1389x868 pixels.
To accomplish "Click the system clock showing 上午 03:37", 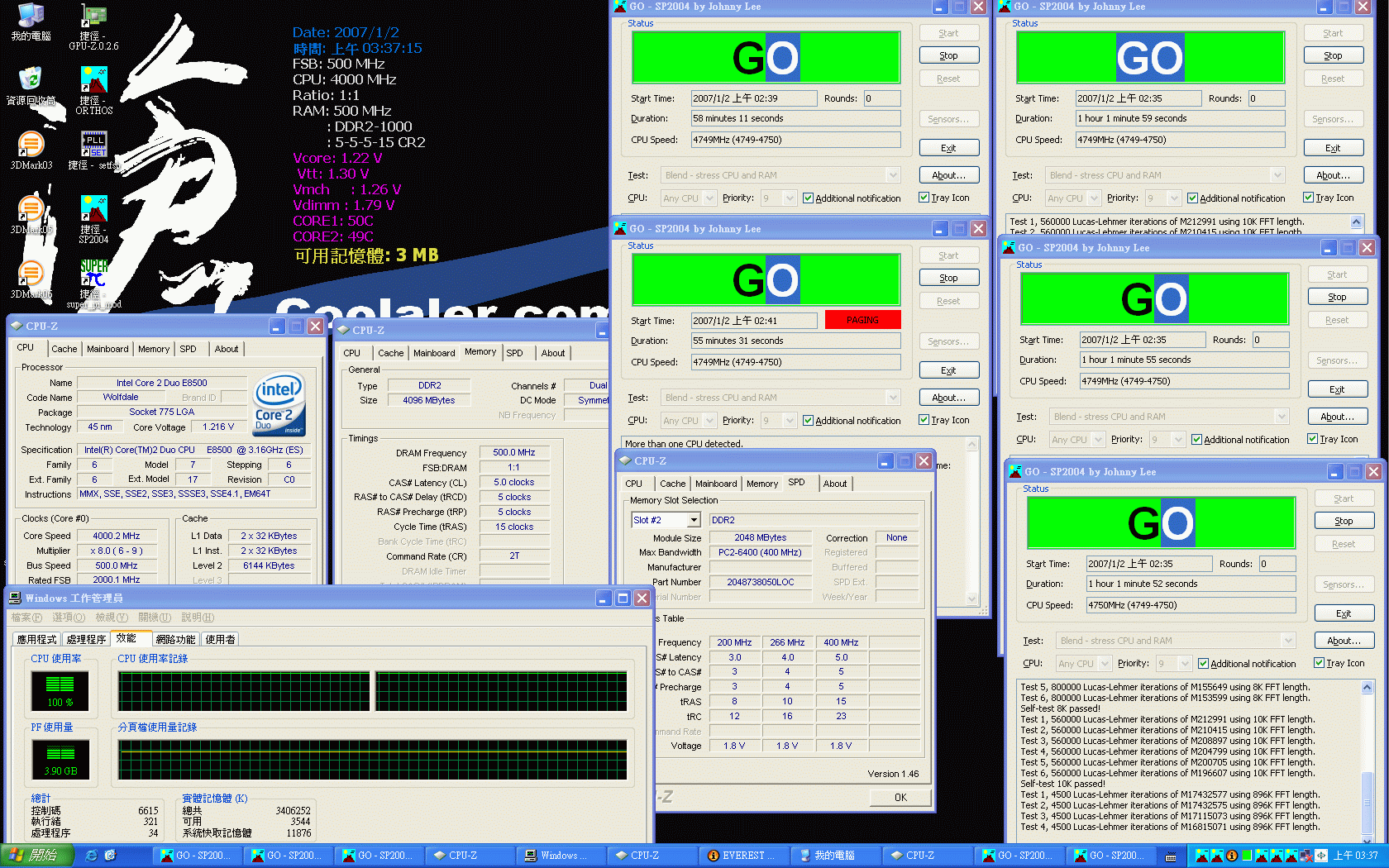I will (1356, 856).
